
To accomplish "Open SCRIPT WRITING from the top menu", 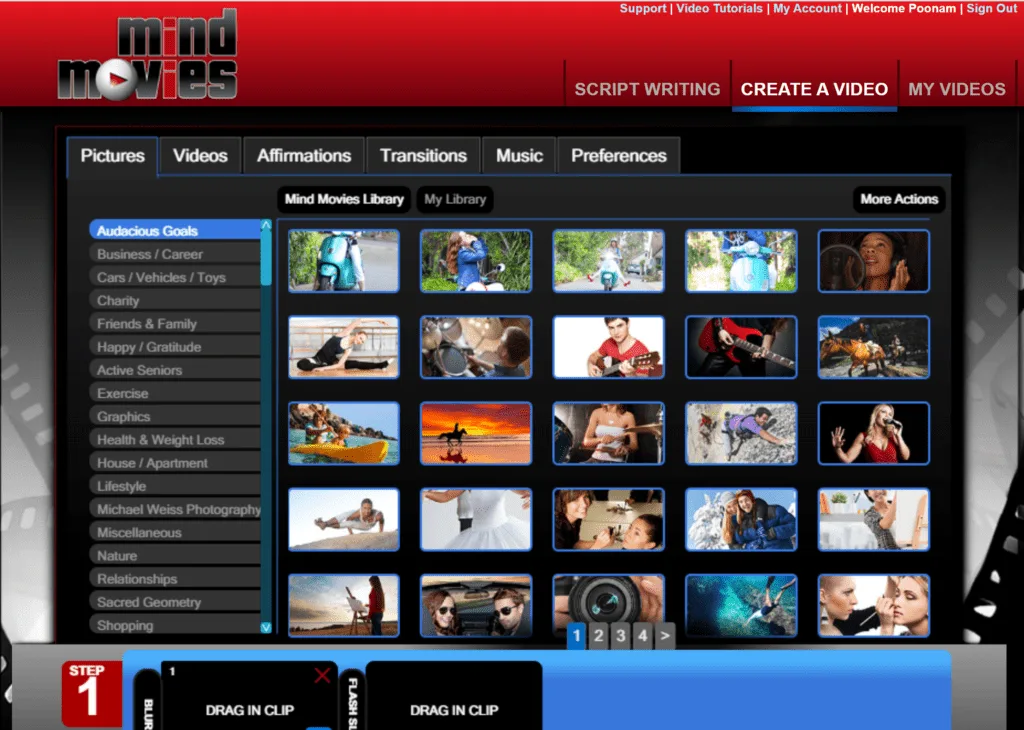I will pyautogui.click(x=647, y=89).
